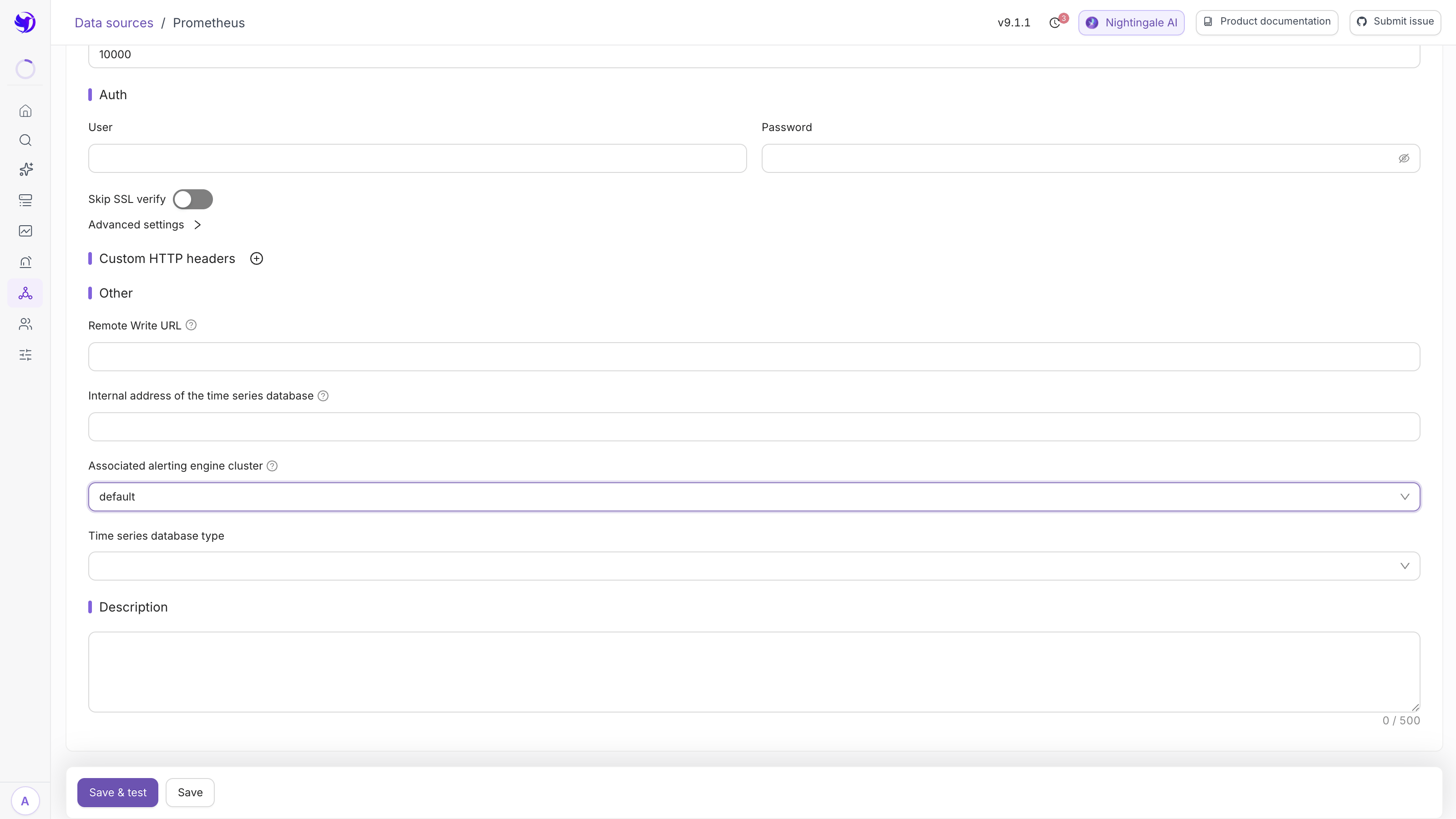Open Associated alerting engine cluster dropdown
This screenshot has width=1456, height=819.
pos(754,497)
